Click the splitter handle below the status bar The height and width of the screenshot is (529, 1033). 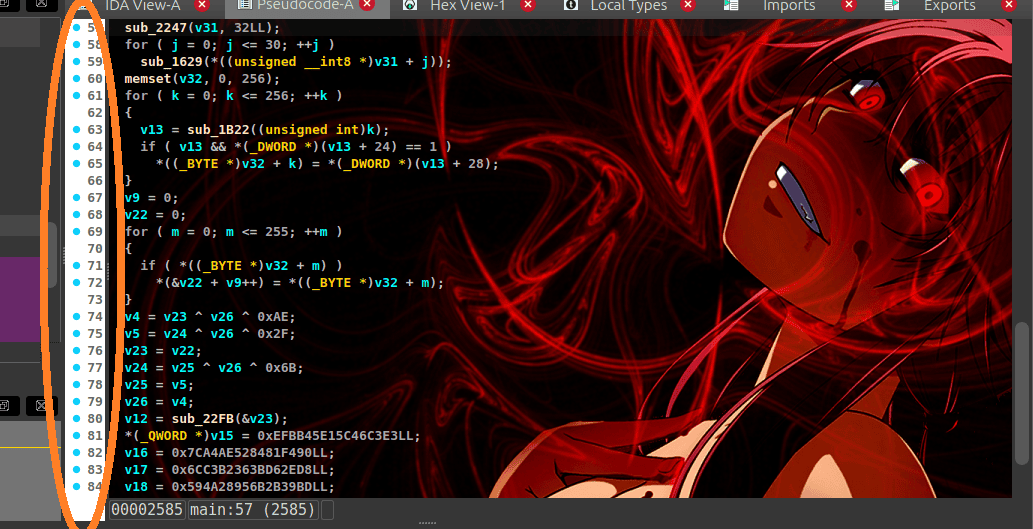[x=428, y=523]
